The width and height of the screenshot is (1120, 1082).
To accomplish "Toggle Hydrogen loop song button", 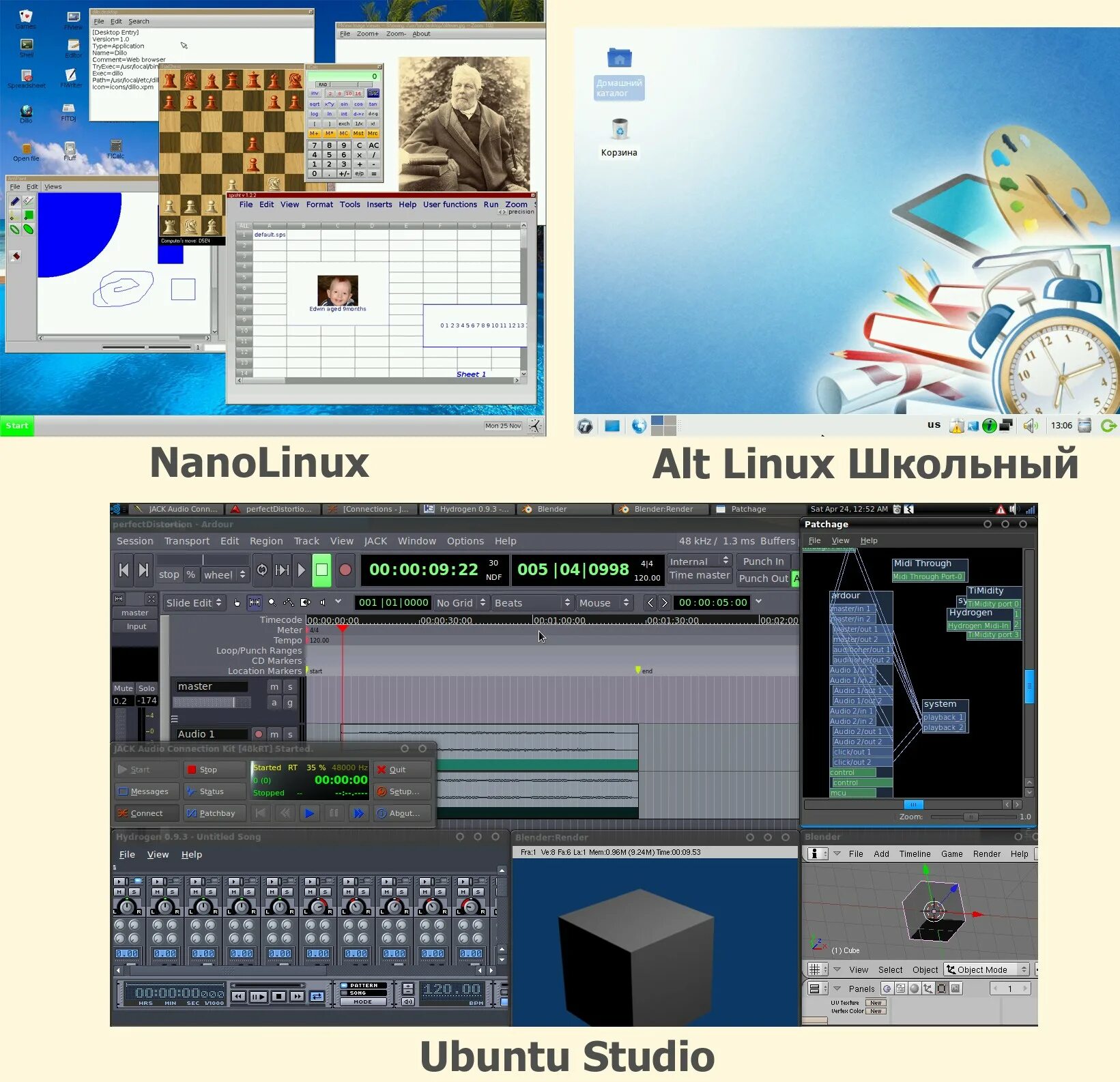I will click(x=317, y=996).
